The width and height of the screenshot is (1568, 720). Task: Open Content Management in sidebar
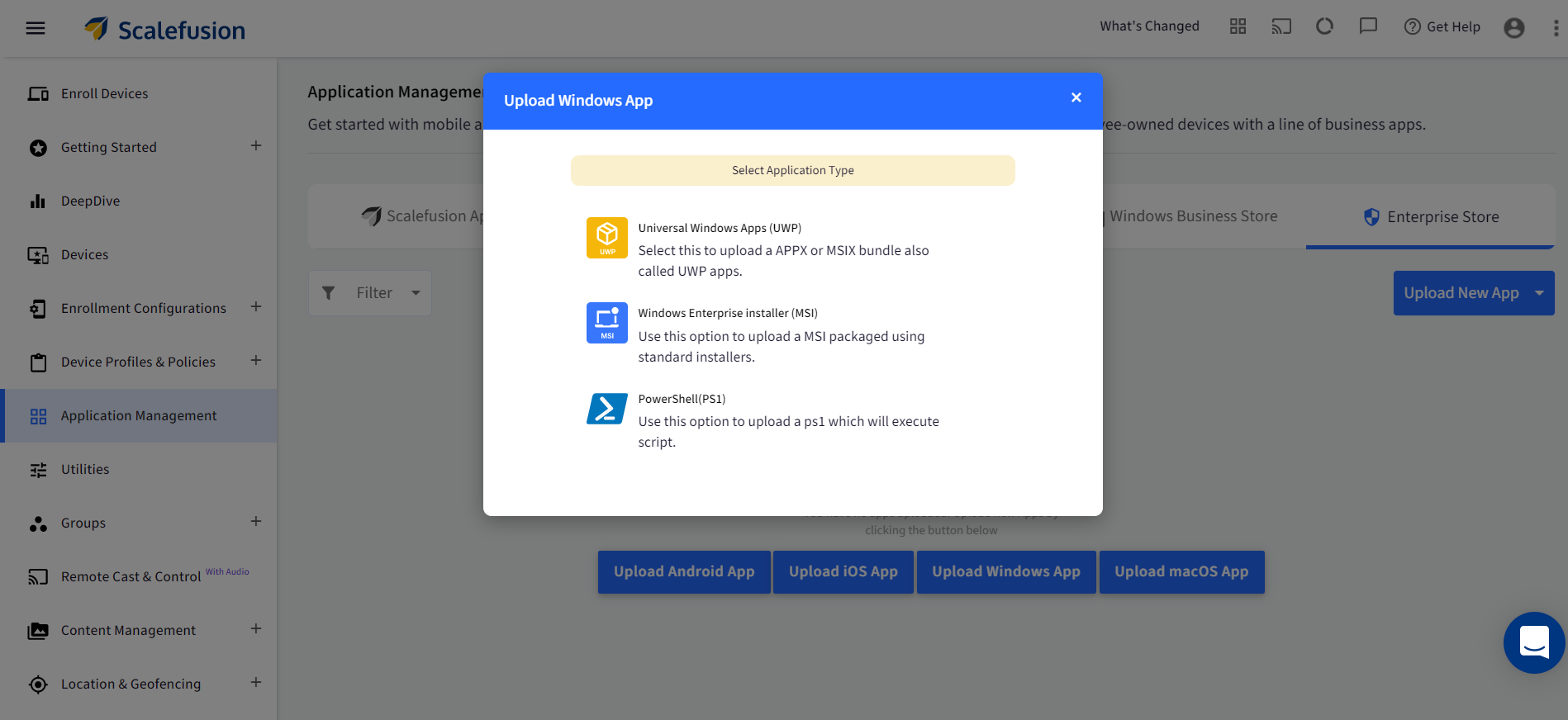[128, 630]
